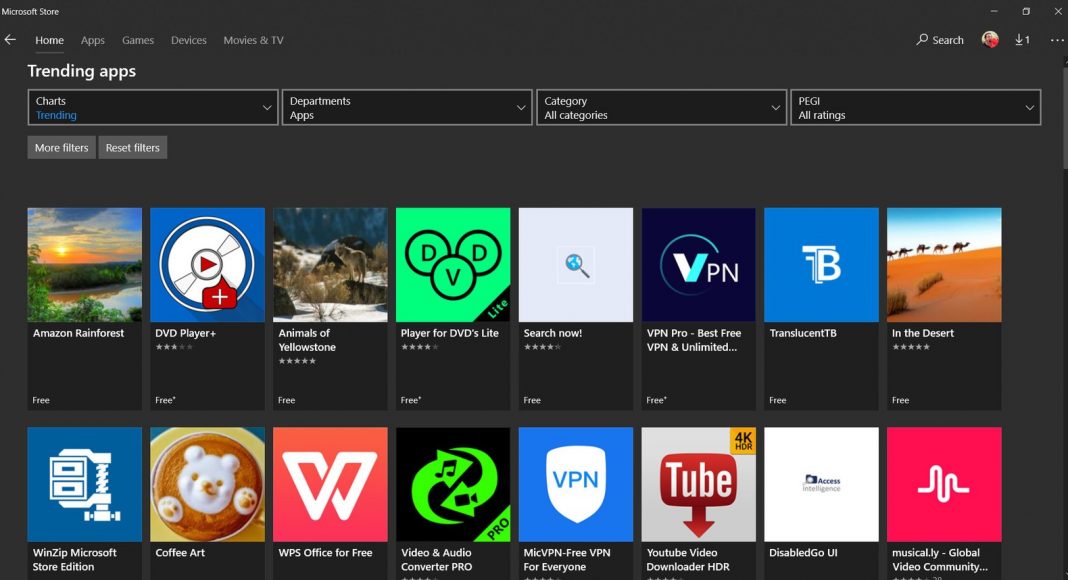The width and height of the screenshot is (1068, 580).
Task: Expand the Departments dropdown
Action: (x=407, y=108)
